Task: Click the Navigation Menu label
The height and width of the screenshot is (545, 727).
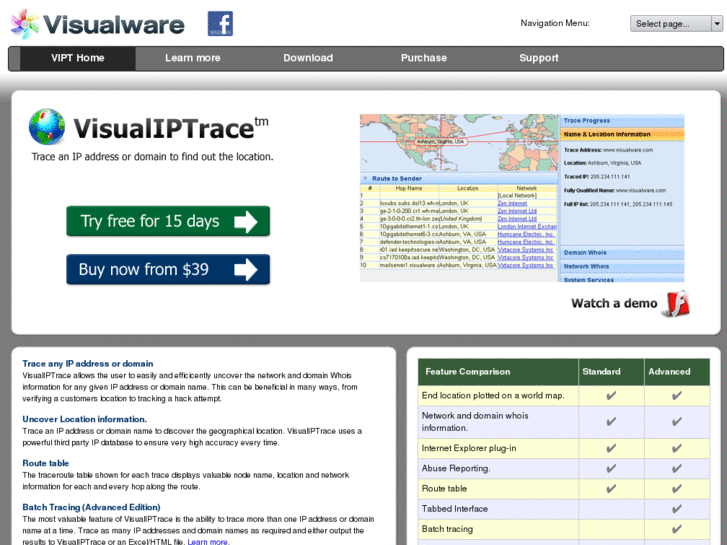Action: 555,23
